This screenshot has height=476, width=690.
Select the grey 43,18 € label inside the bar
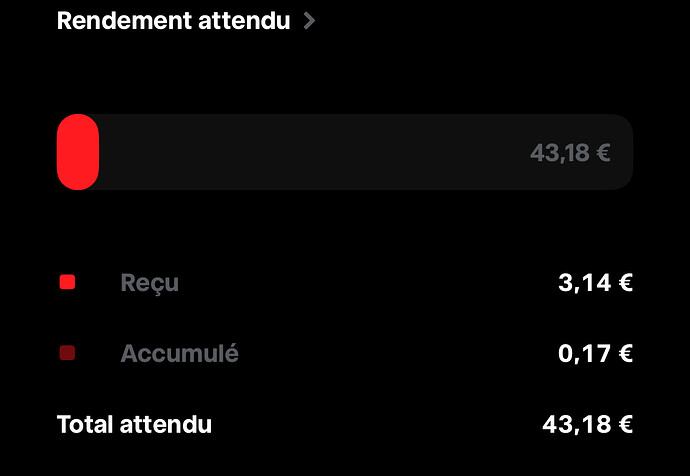click(x=570, y=153)
